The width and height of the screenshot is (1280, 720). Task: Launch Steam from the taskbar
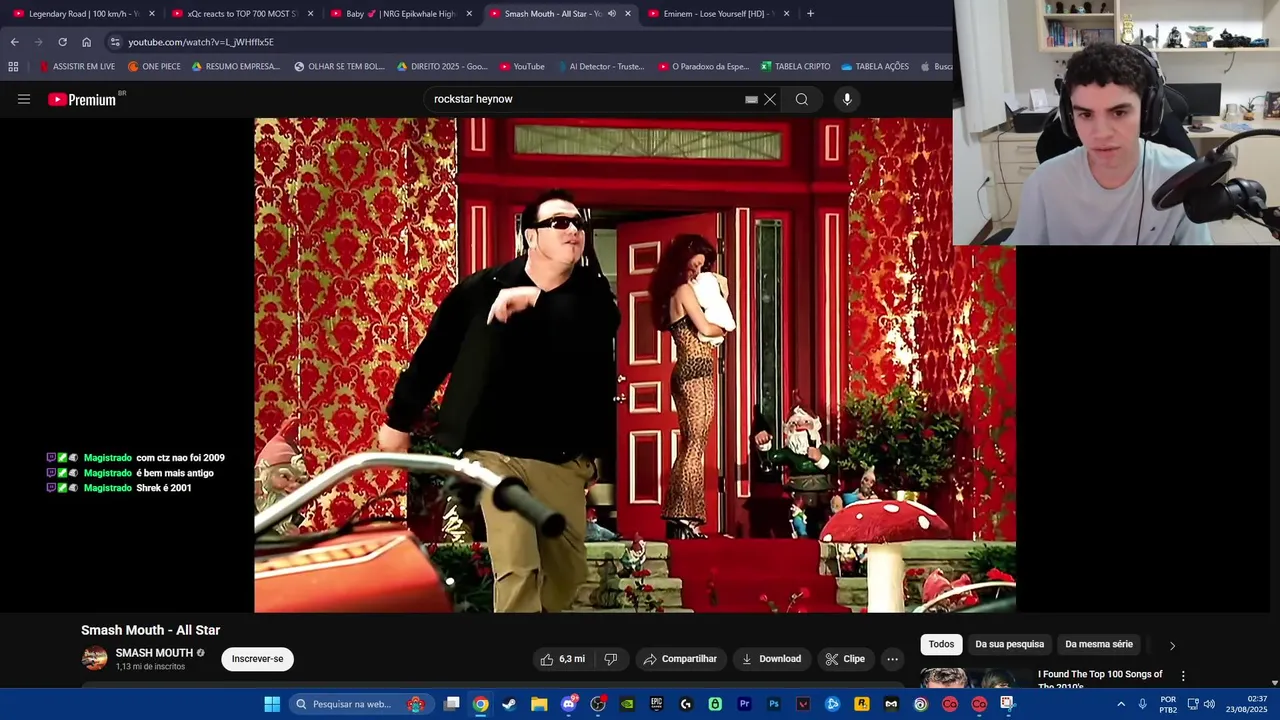510,704
